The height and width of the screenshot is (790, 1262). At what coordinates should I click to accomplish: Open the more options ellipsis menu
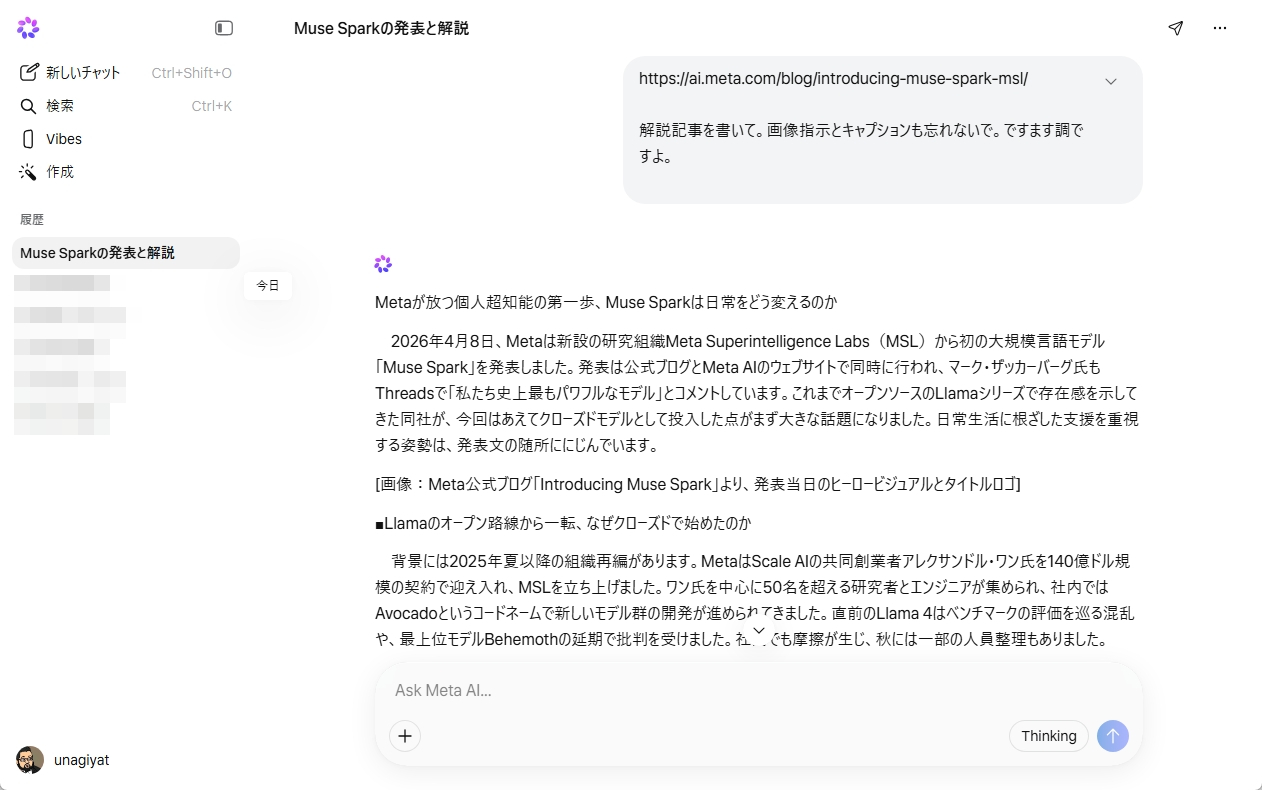tap(1220, 28)
